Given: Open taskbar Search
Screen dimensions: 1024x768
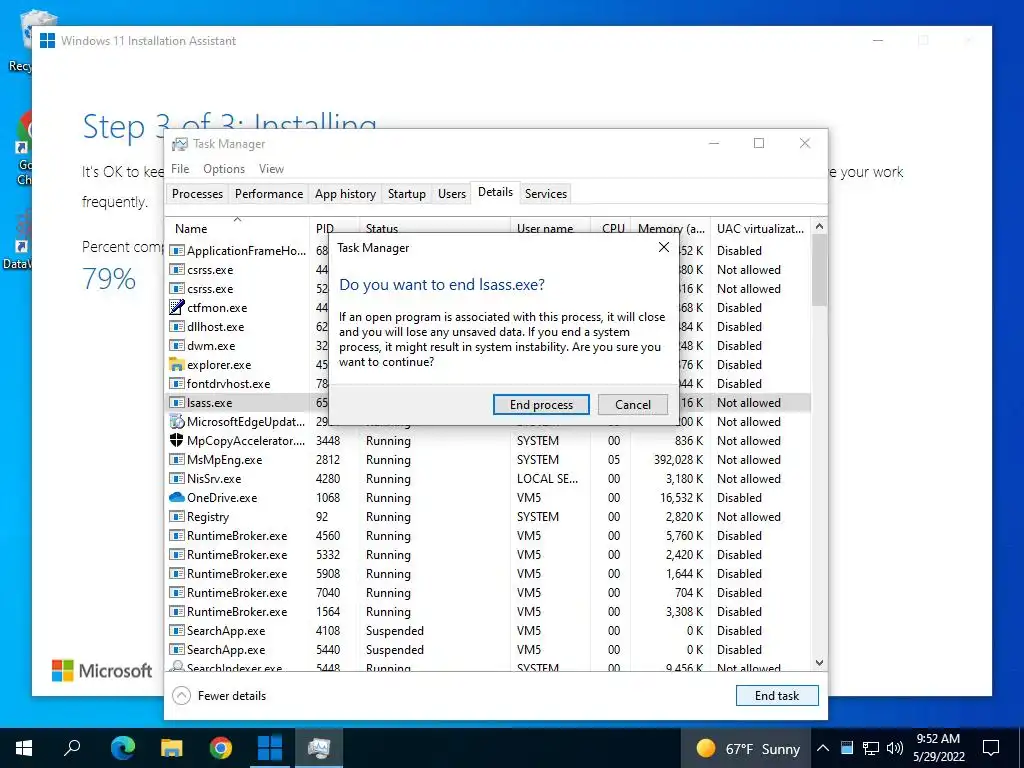Looking at the screenshot, I should point(72,748).
